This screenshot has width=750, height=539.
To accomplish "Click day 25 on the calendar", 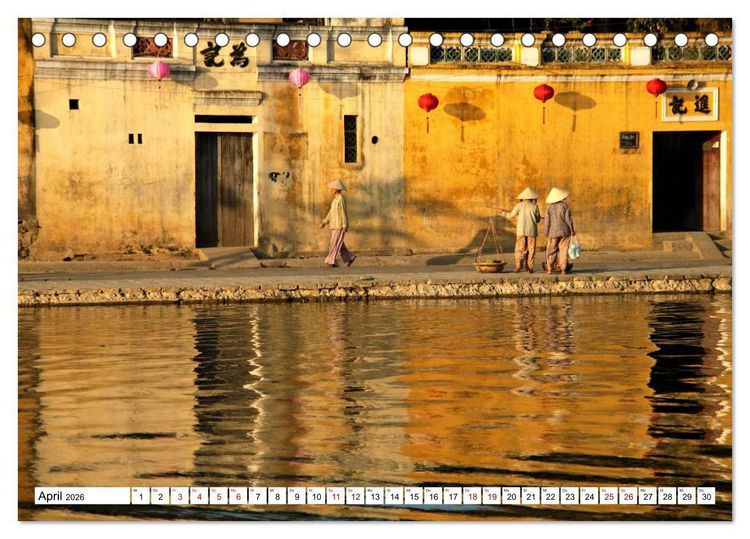I will (x=609, y=496).
